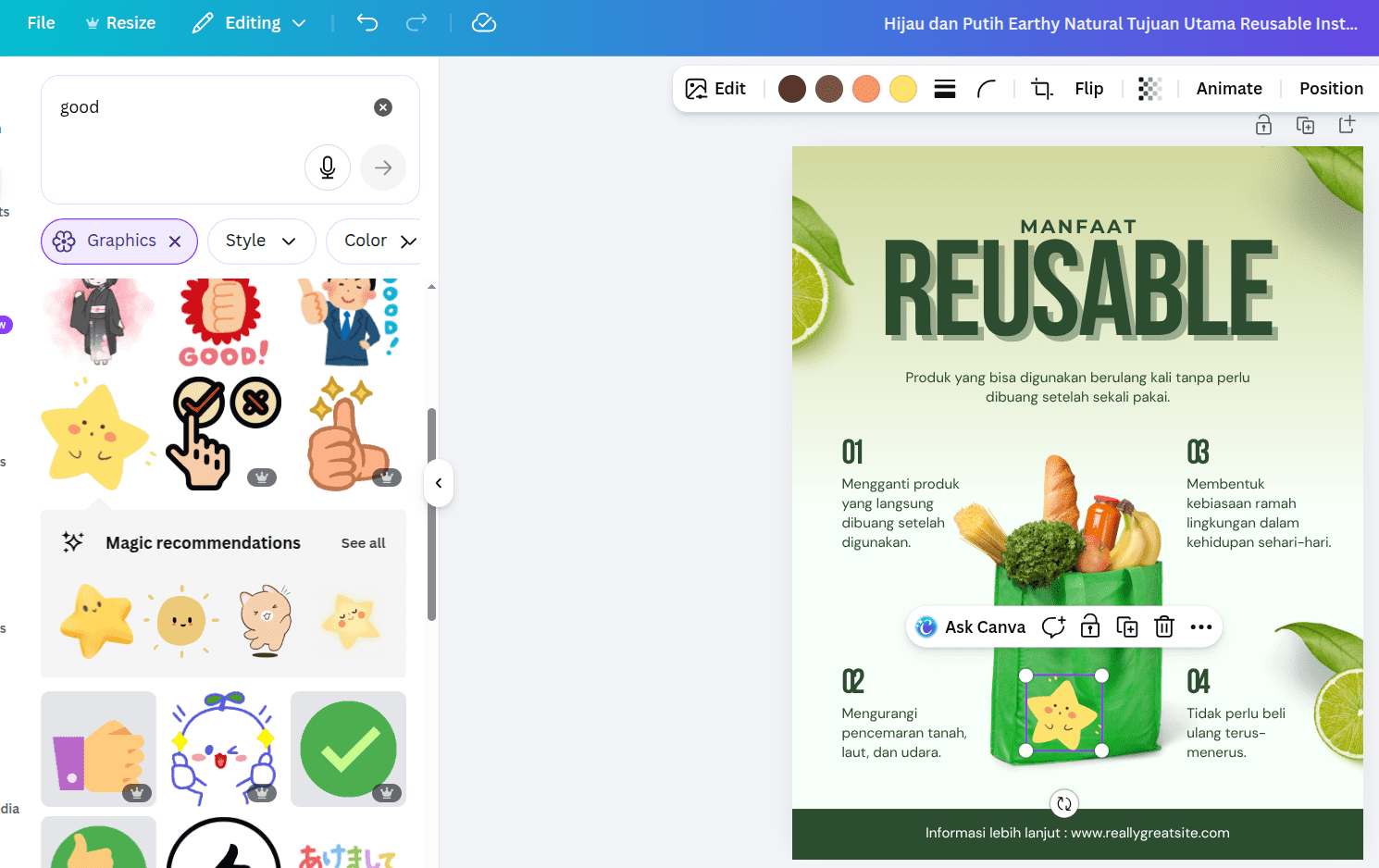This screenshot has height=868, width=1379.
Task: Delete the selected star sticker
Action: click(x=1163, y=626)
